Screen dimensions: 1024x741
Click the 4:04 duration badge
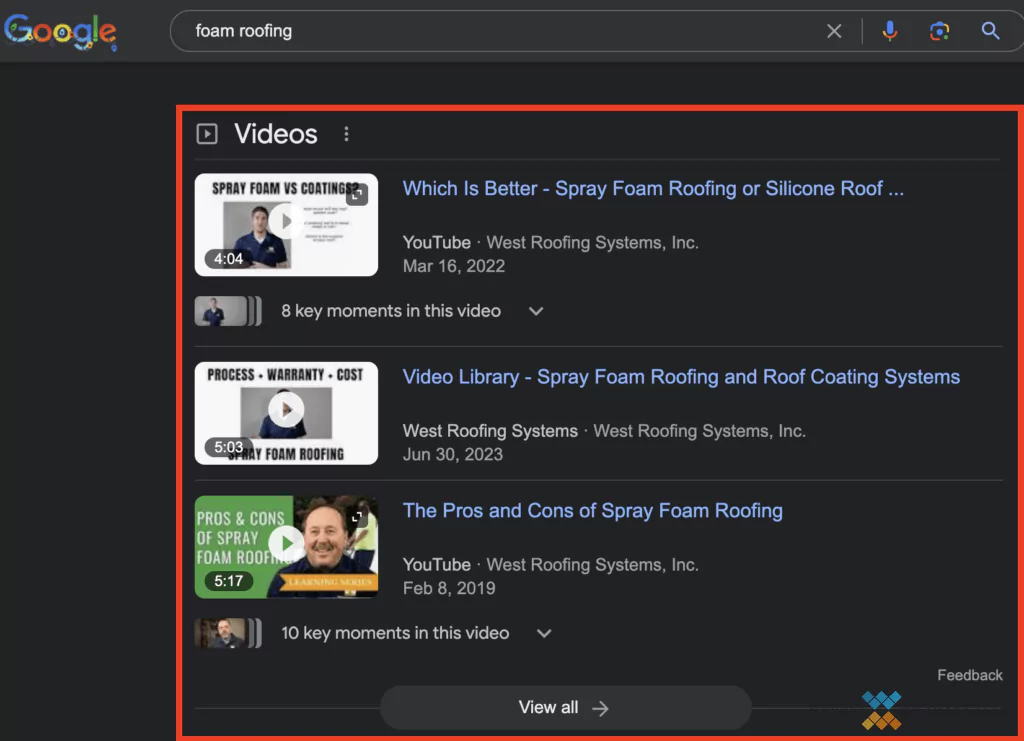(229, 259)
